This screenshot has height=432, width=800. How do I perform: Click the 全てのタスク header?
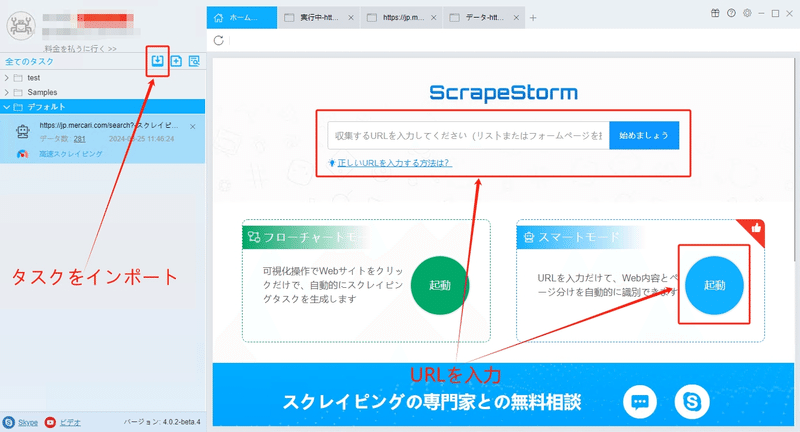tap(29, 62)
